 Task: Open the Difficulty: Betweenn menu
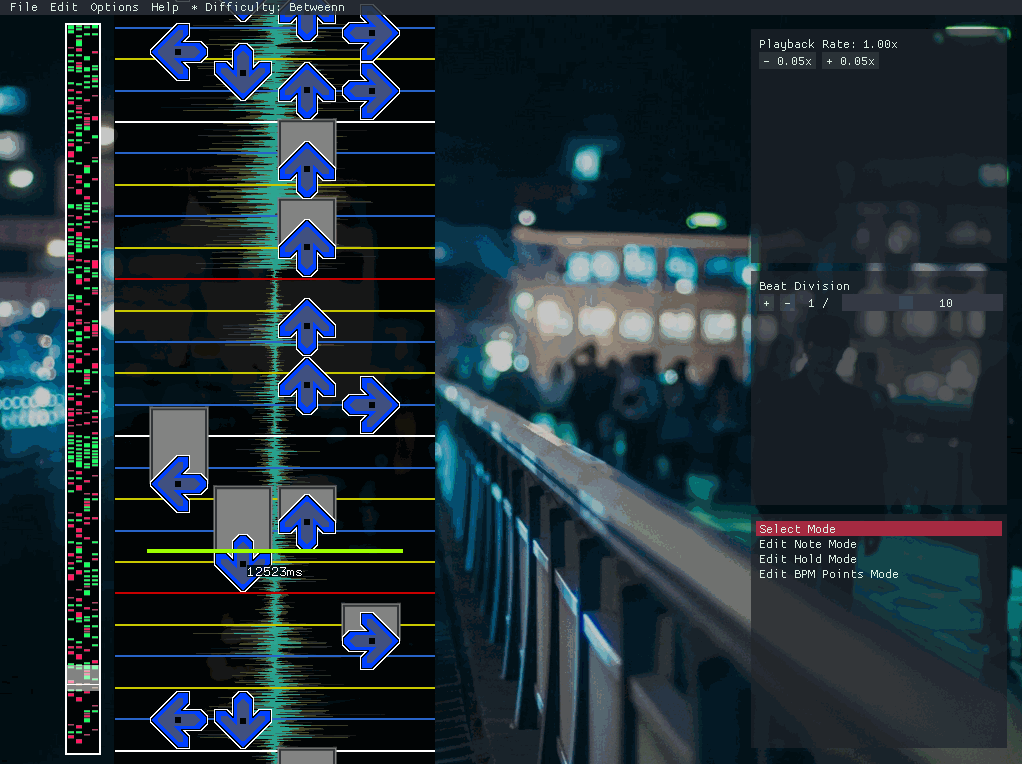point(268,7)
